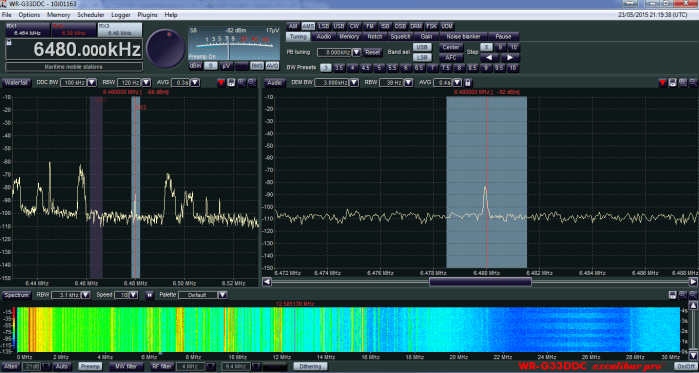The width and height of the screenshot is (699, 373).
Task: Zoom in on the demodulator spectrum
Action: 683,83
